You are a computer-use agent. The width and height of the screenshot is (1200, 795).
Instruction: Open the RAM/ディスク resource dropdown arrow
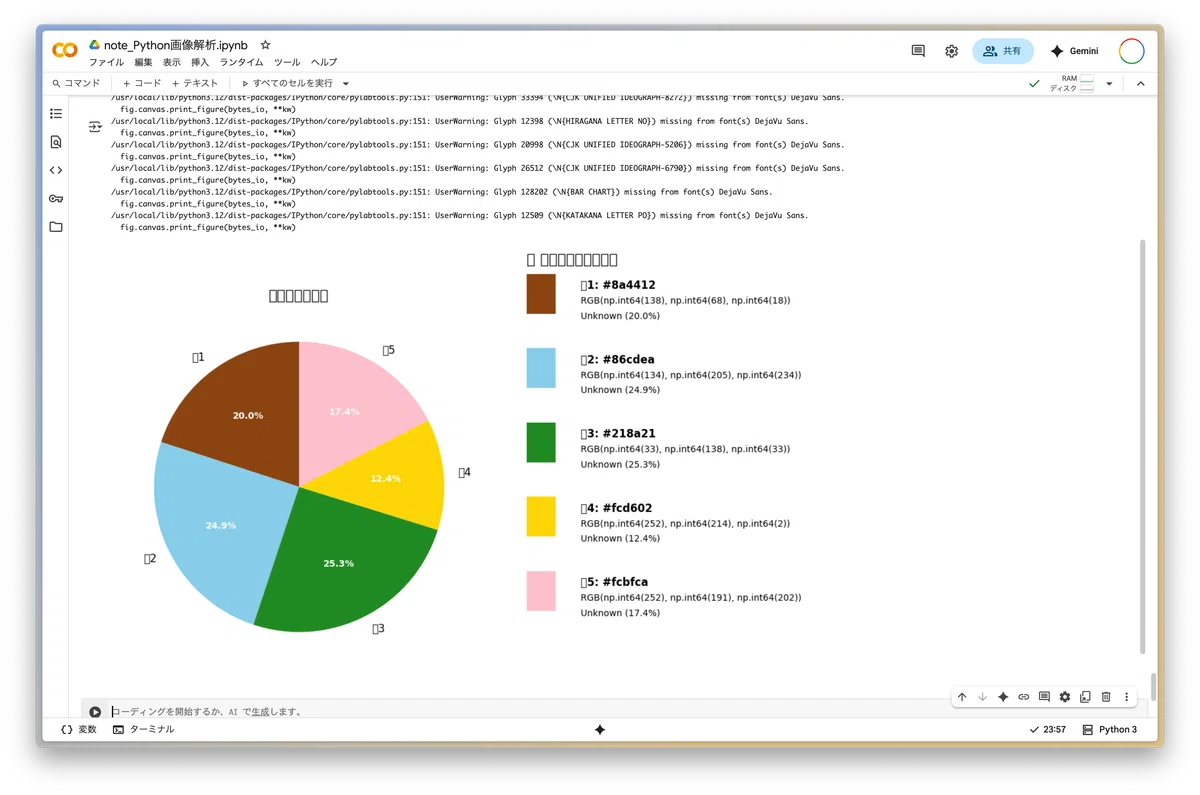tap(1109, 84)
